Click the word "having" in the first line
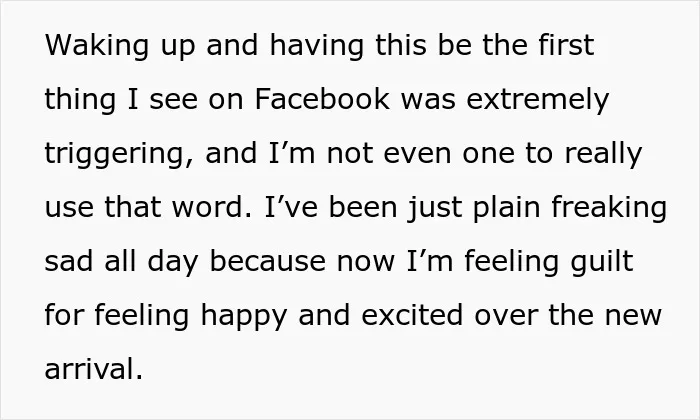 pos(317,46)
